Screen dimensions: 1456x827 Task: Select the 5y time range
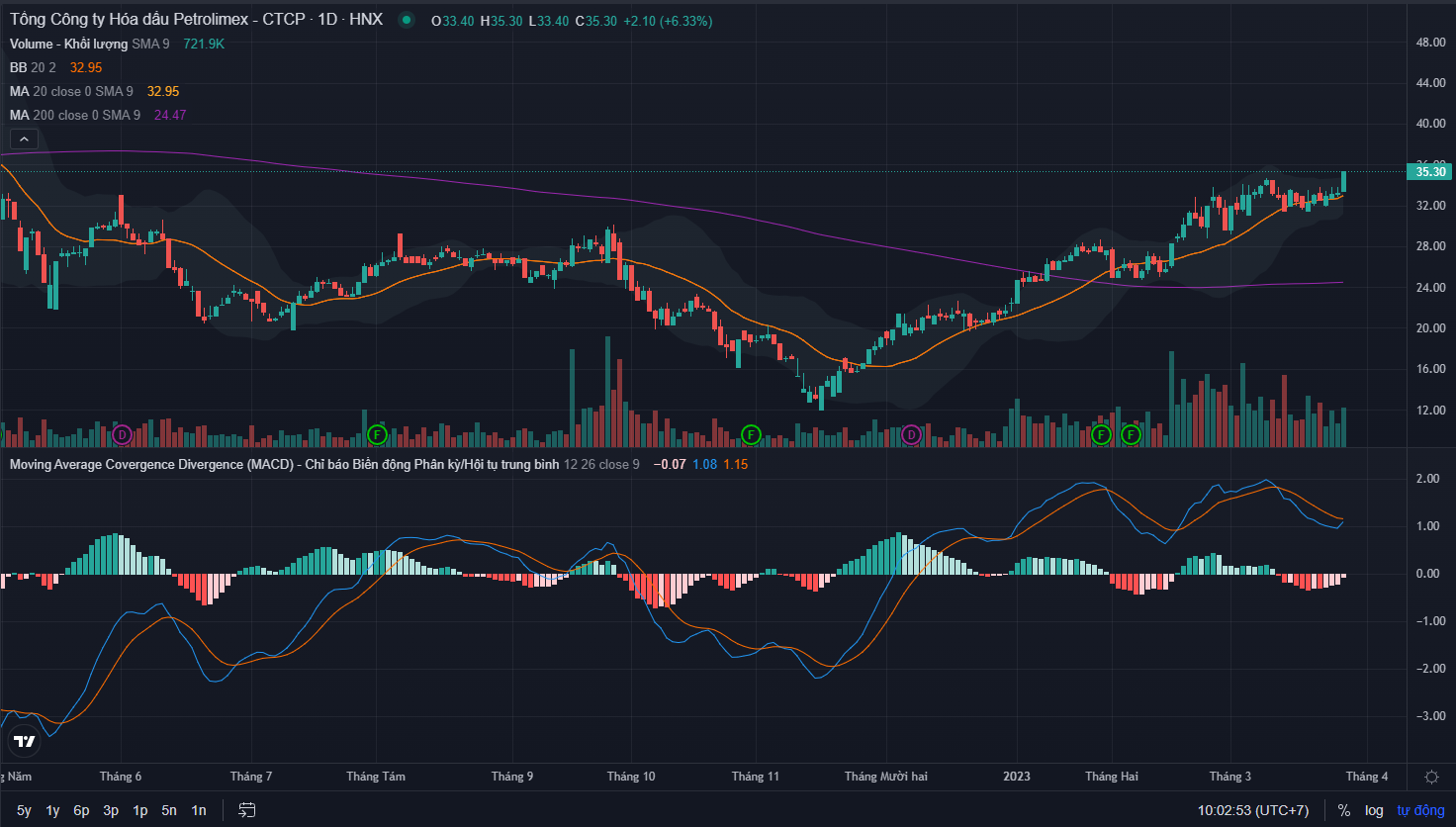pyautogui.click(x=24, y=810)
